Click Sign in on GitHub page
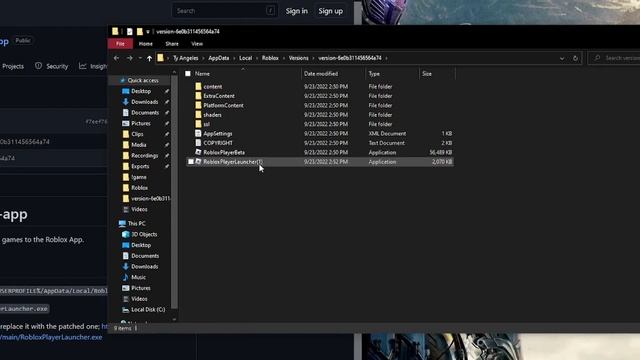Image resolution: width=640 pixels, height=360 pixels. pos(297,11)
